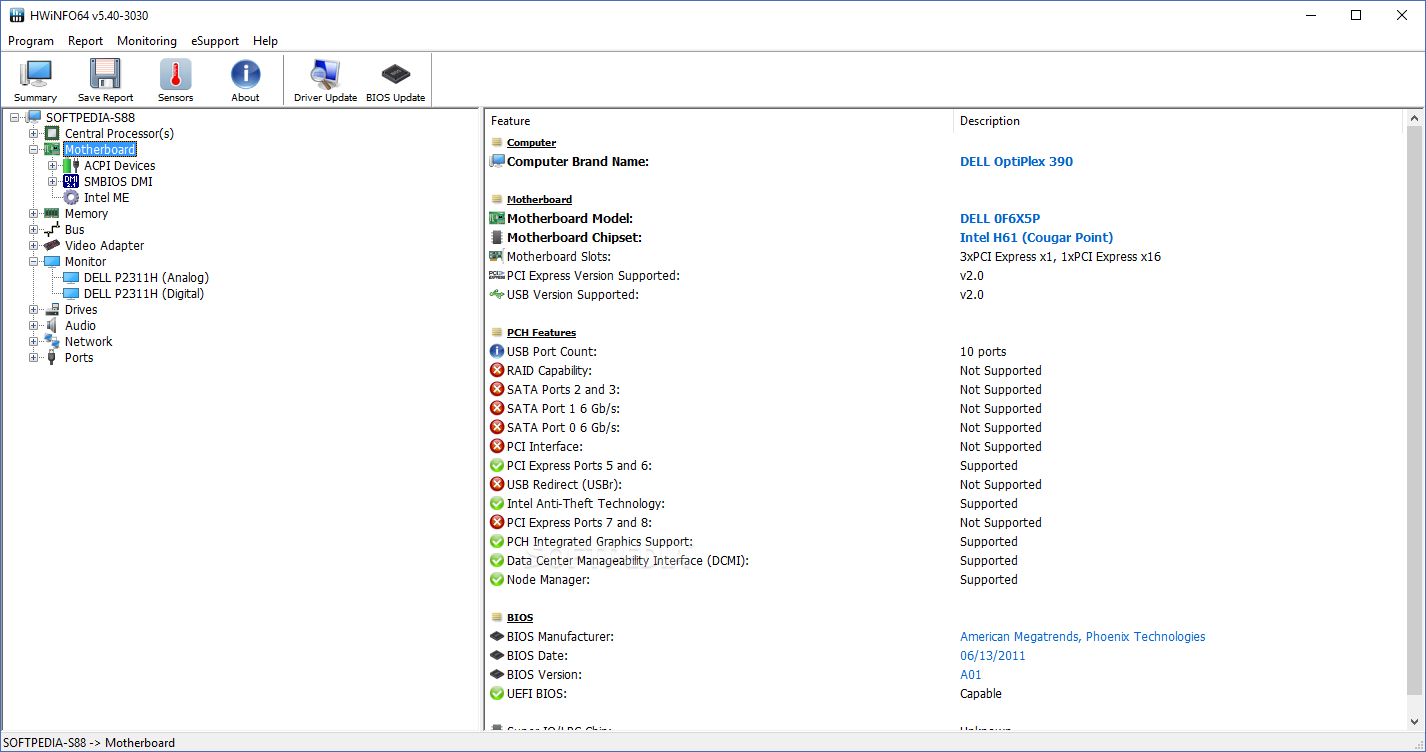1426x752 pixels.
Task: Click the details pane vertical scrollbar
Action: point(1414,411)
